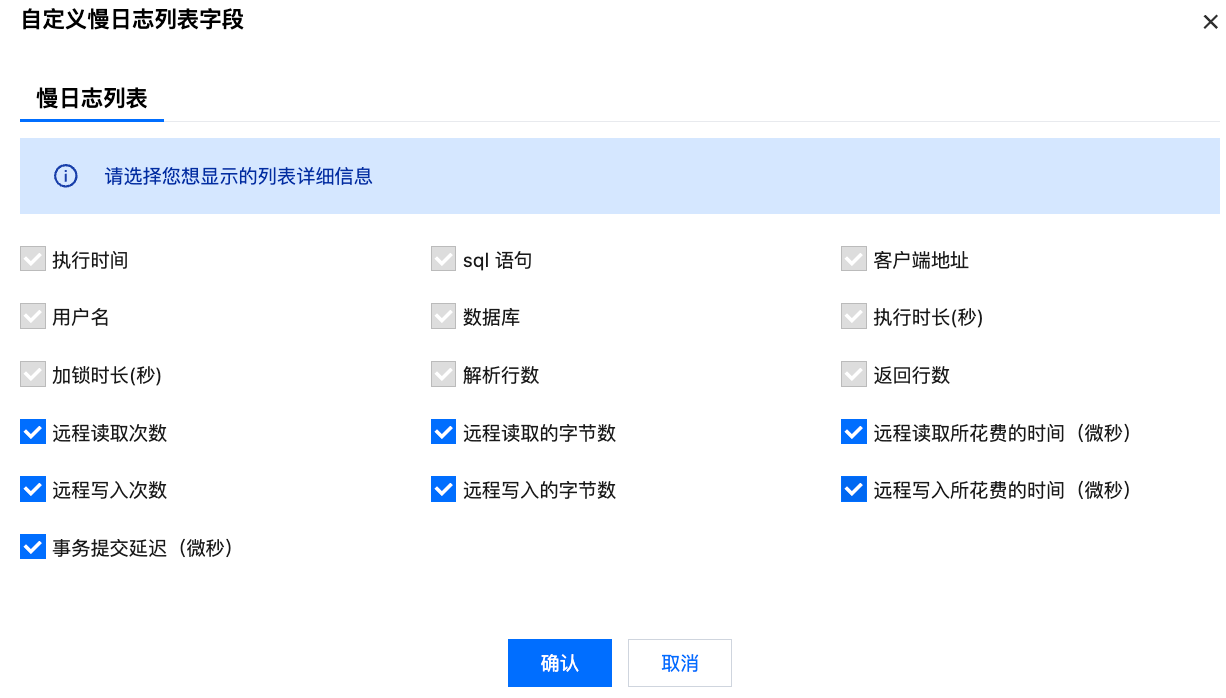The height and width of the screenshot is (698, 1226).
Task: Uncheck the 远程读取的字节数 checkbox
Action: coord(444,432)
